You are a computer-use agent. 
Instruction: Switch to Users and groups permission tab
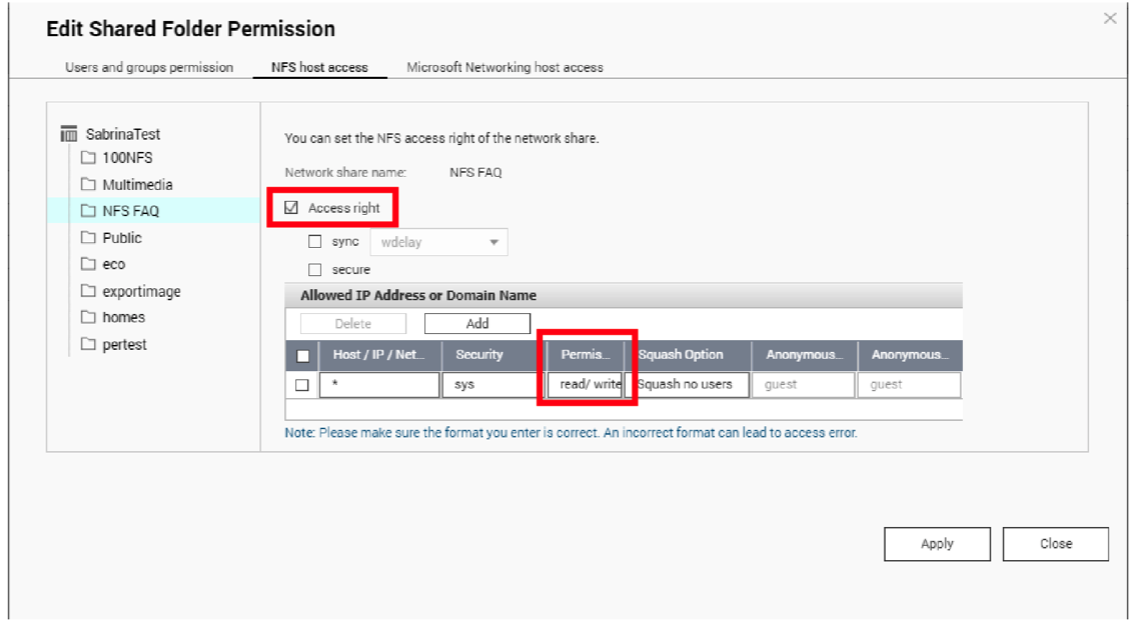click(x=149, y=67)
